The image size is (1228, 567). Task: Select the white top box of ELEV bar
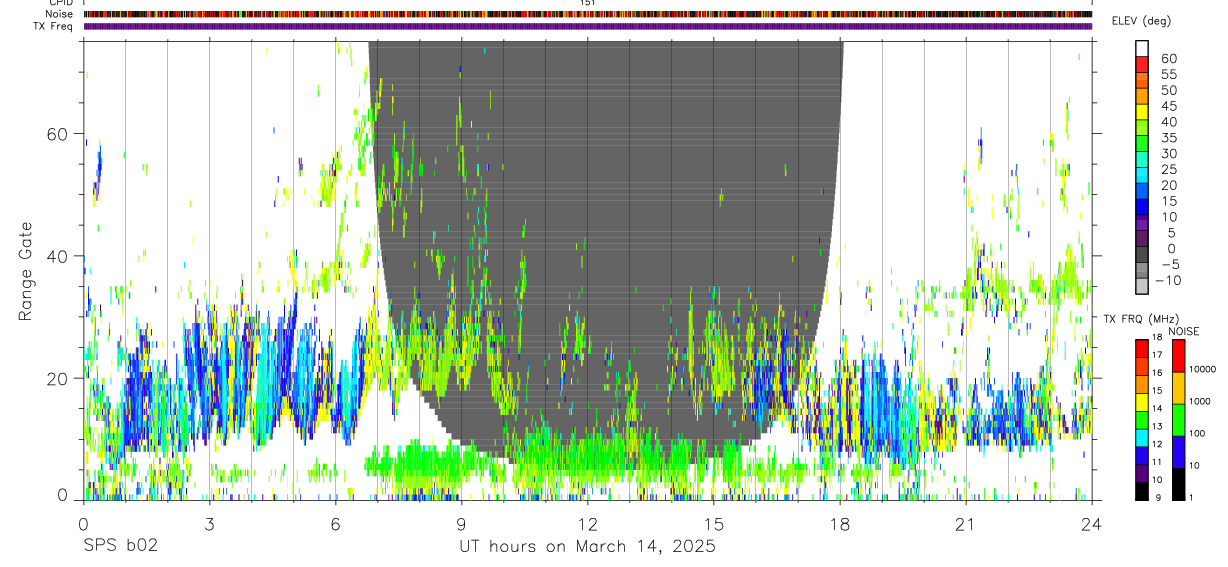[x=1142, y=48]
